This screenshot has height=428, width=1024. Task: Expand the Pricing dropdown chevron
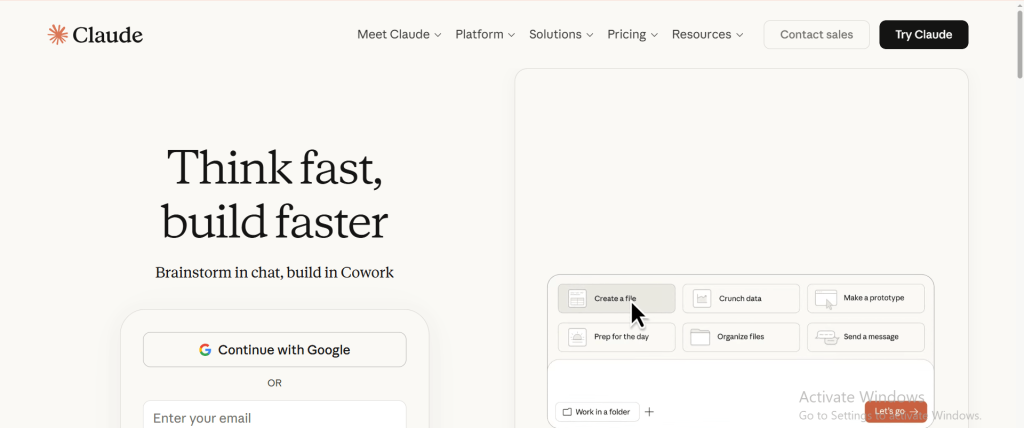pos(654,35)
